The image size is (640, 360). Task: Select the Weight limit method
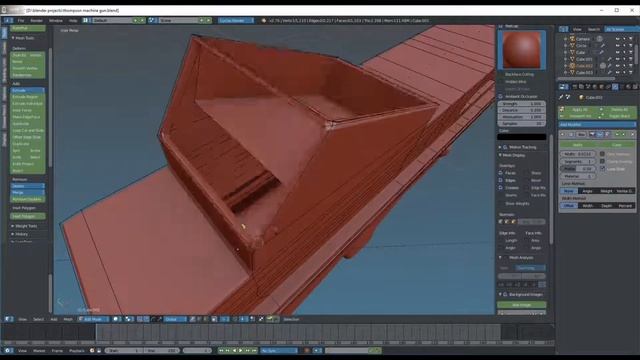click(x=606, y=191)
